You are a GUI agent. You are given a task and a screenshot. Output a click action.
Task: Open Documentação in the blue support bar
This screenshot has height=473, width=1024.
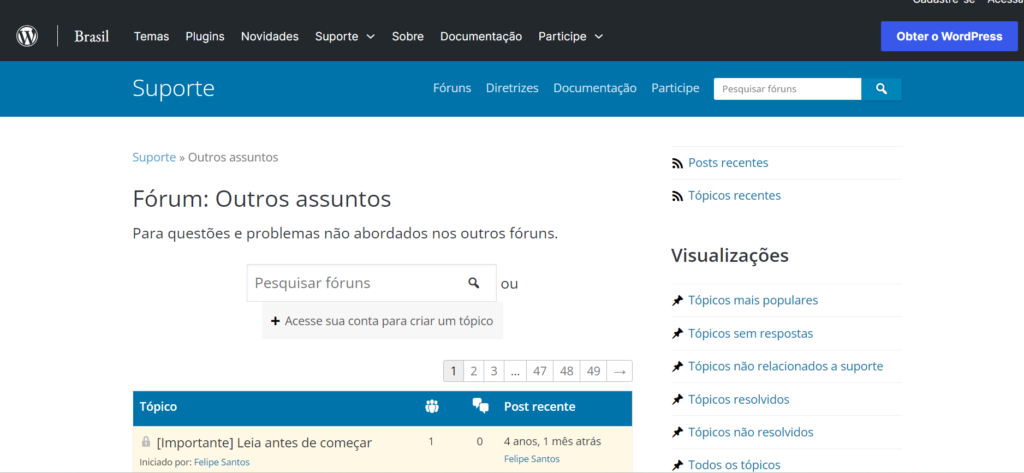[595, 88]
